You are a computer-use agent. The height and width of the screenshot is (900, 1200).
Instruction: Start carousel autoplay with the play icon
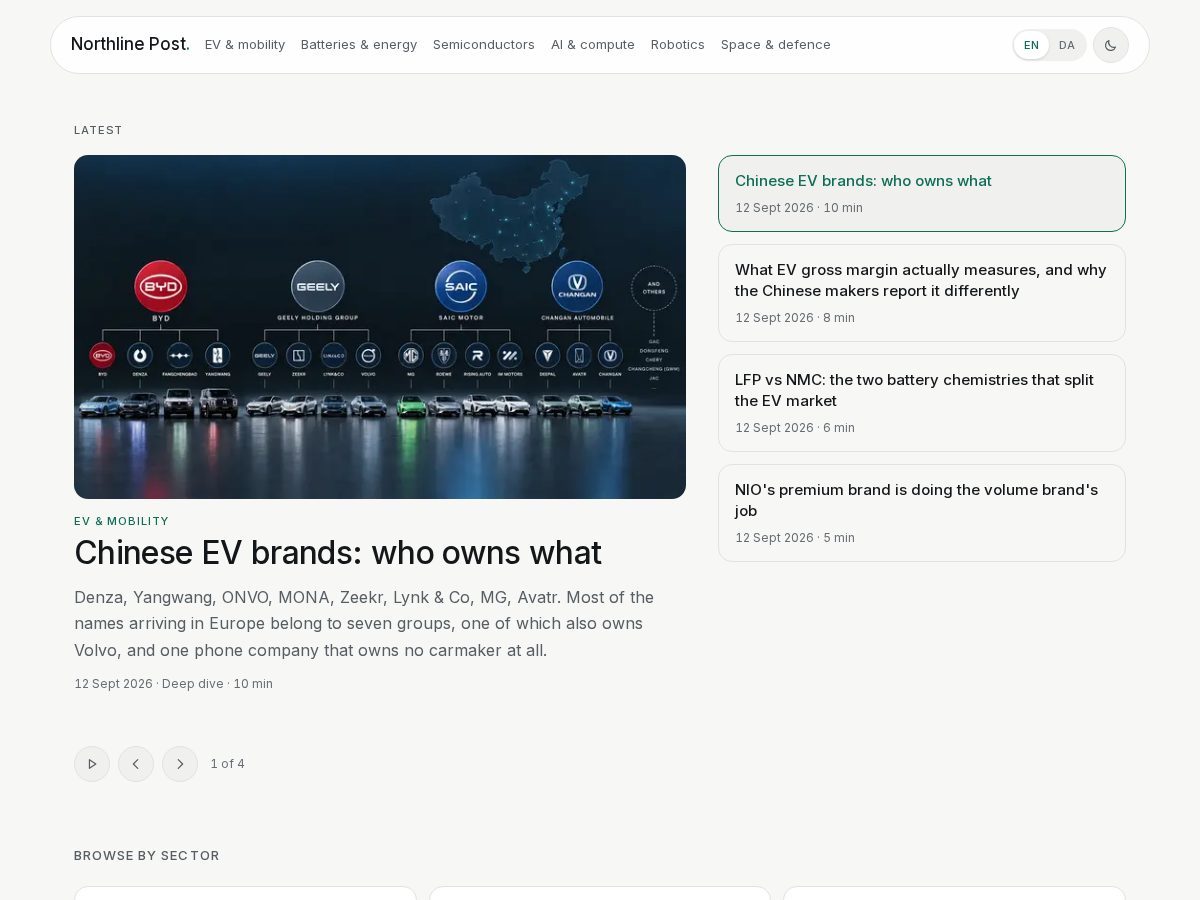pyautogui.click(x=92, y=764)
